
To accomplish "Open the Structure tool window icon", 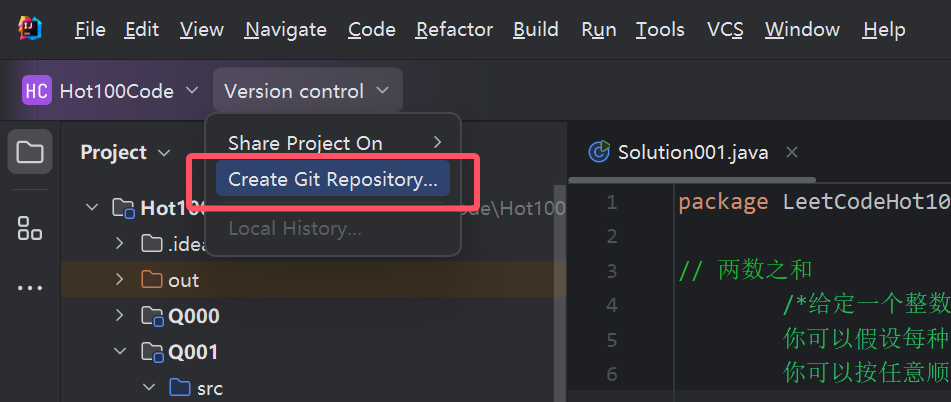I will pos(30,228).
